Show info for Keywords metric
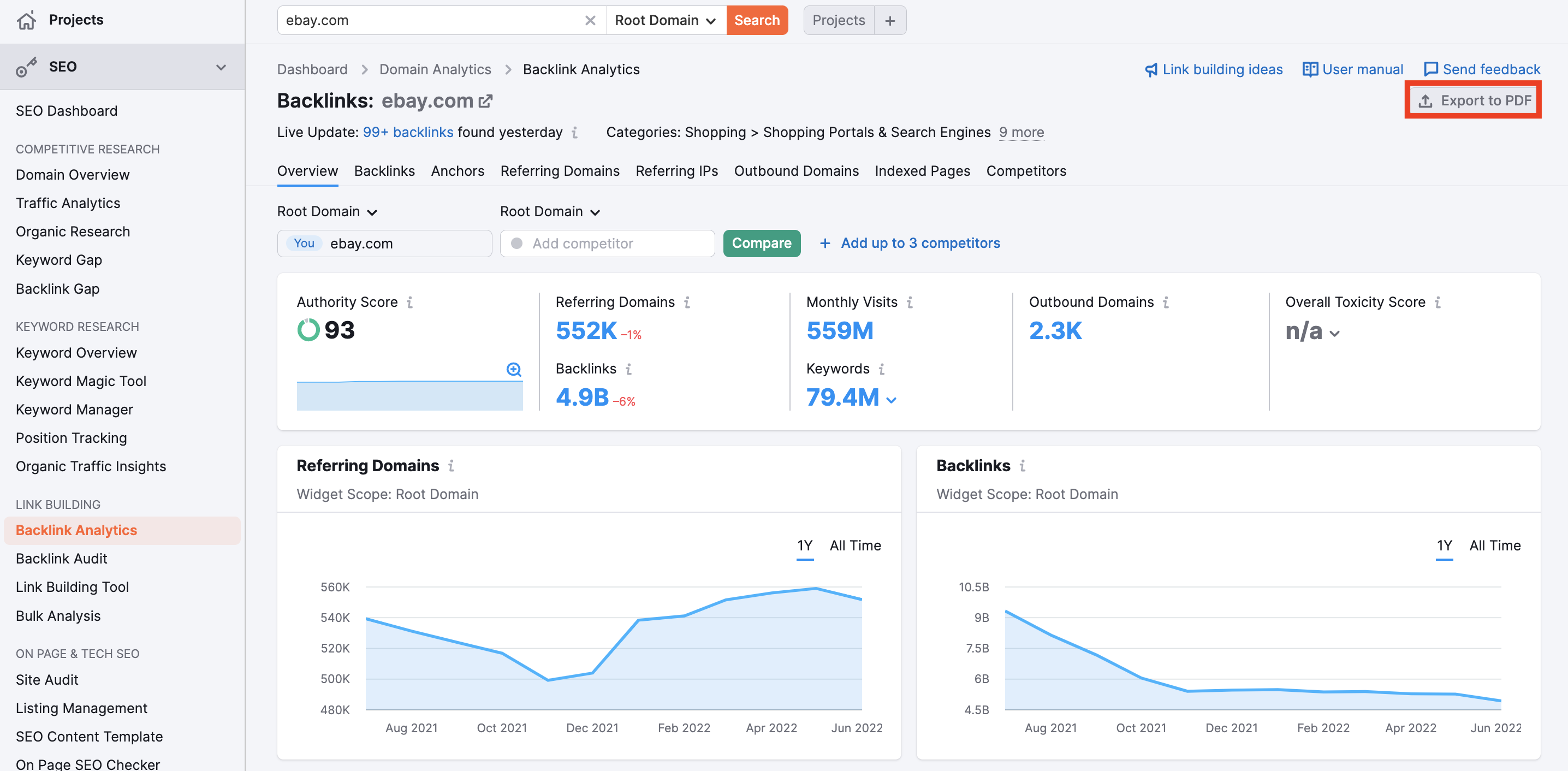The height and width of the screenshot is (771, 1568). tap(881, 369)
